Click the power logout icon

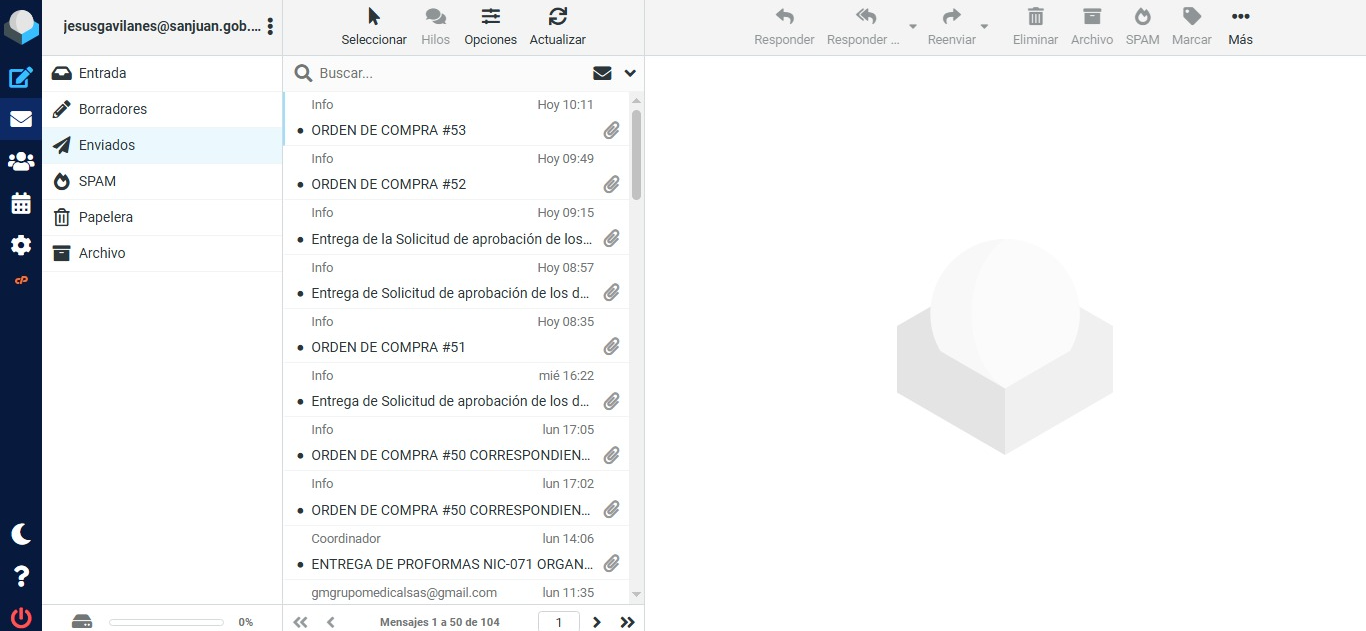(x=21, y=617)
